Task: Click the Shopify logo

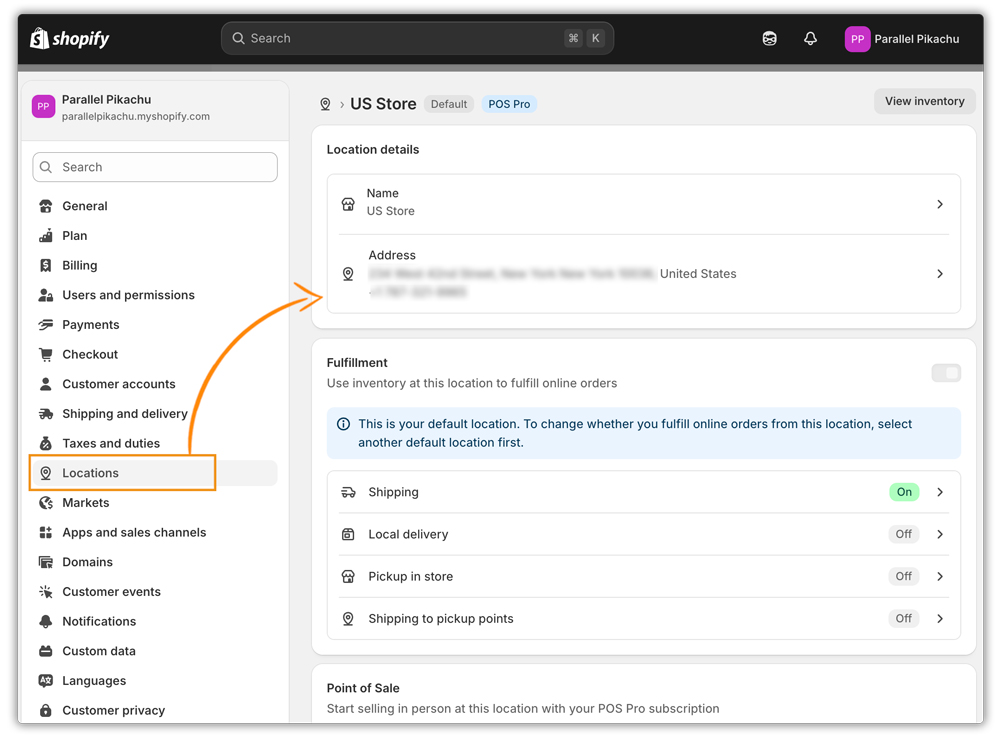Action: click(70, 39)
